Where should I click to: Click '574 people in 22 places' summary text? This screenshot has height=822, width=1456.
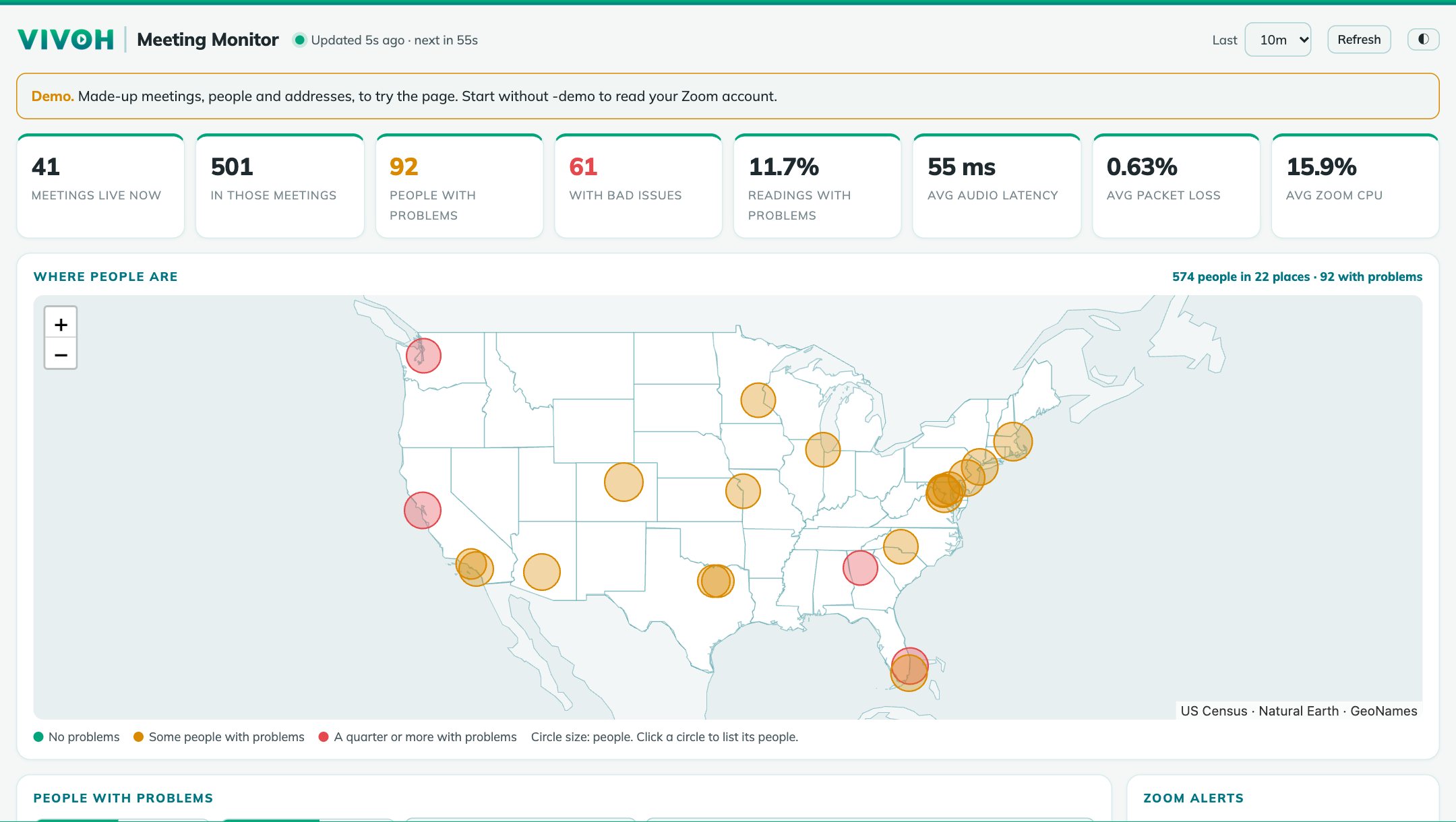(1240, 276)
